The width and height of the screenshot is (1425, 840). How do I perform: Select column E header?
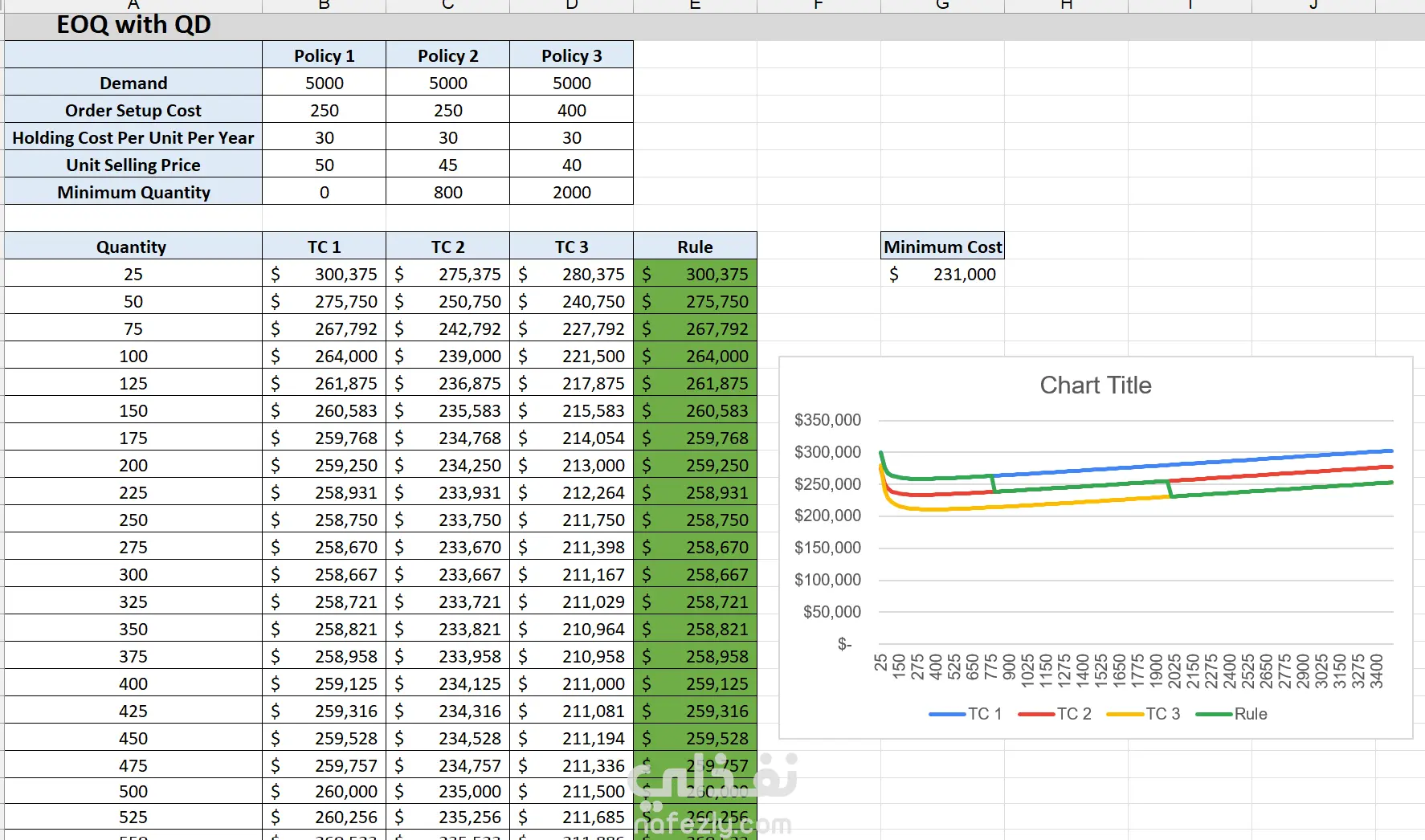695,5
